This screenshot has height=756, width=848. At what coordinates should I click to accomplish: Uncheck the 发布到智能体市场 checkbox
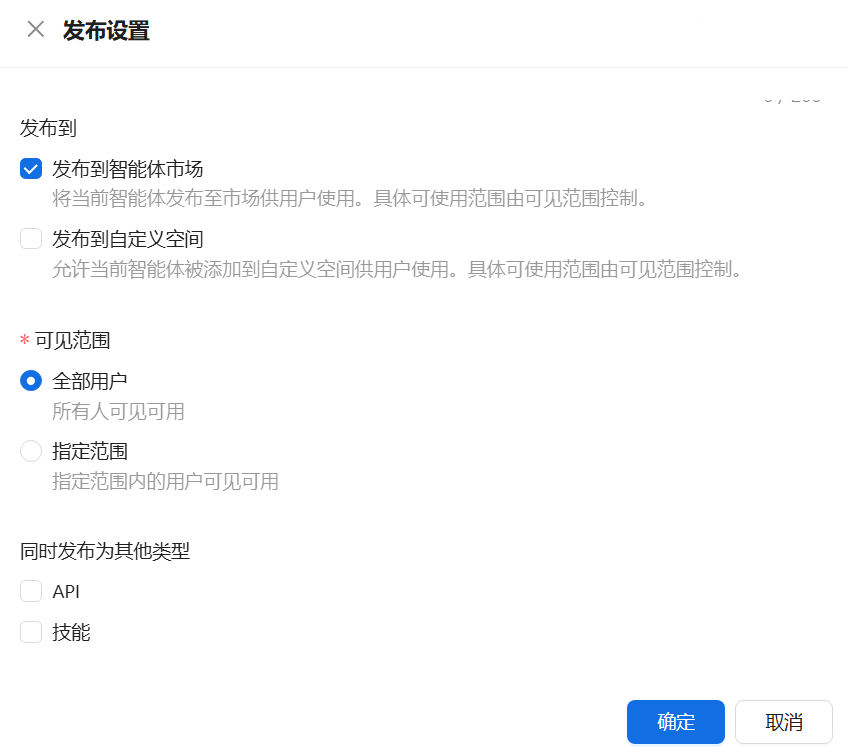tap(31, 169)
